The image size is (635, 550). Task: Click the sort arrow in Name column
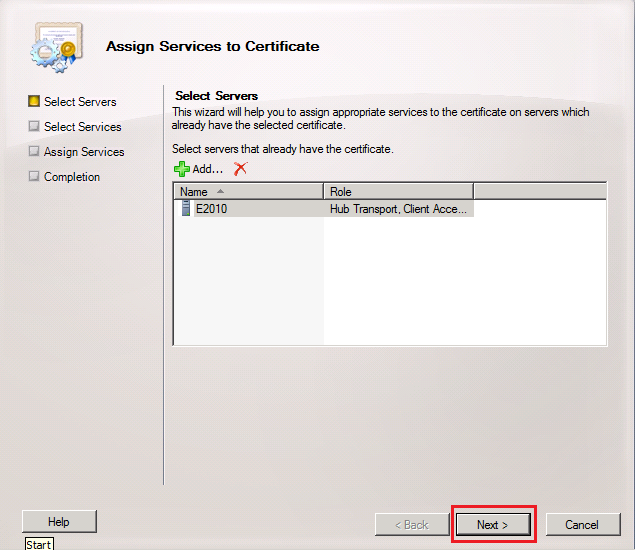pyautogui.click(x=220, y=191)
